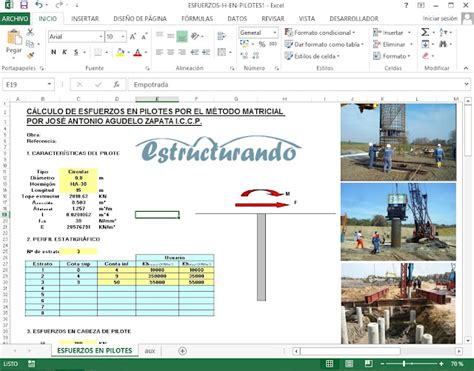This screenshot has height=371, width=474.
Task: Switch to DATOS ribbon tab
Action: pyautogui.click(x=237, y=19)
